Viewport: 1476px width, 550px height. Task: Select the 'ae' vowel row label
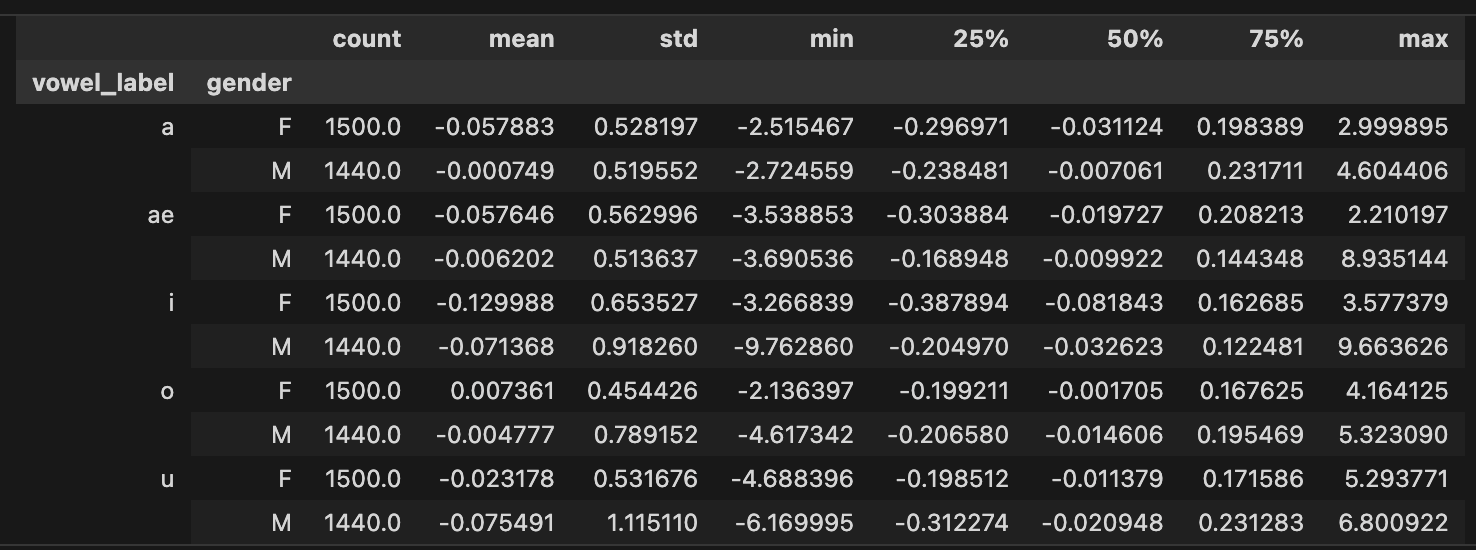(x=160, y=215)
